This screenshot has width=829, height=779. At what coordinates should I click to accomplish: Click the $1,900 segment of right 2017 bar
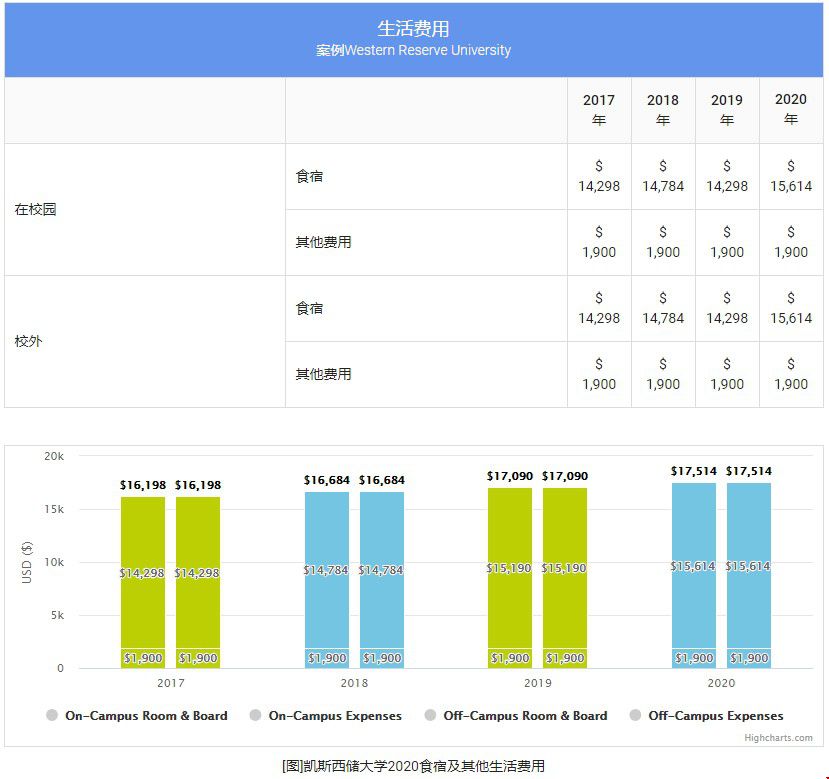click(198, 658)
